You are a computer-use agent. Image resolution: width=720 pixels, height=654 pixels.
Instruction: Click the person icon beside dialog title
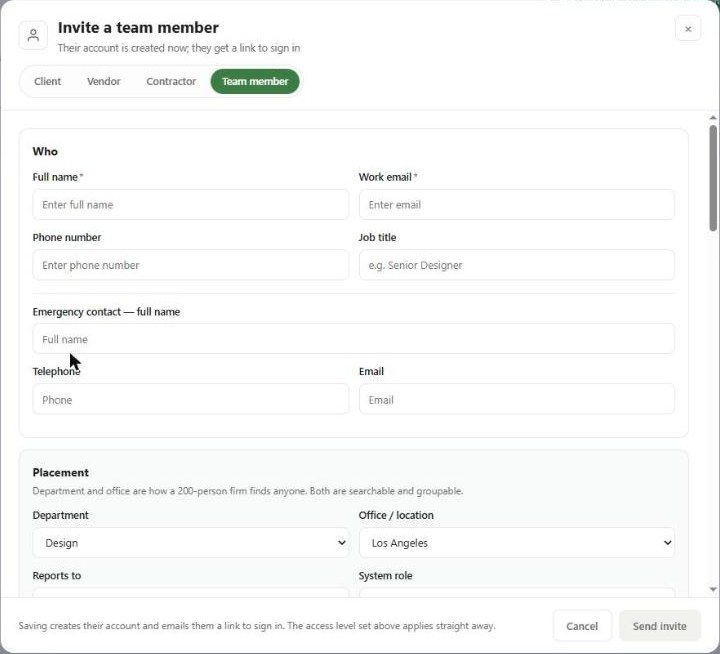33,35
